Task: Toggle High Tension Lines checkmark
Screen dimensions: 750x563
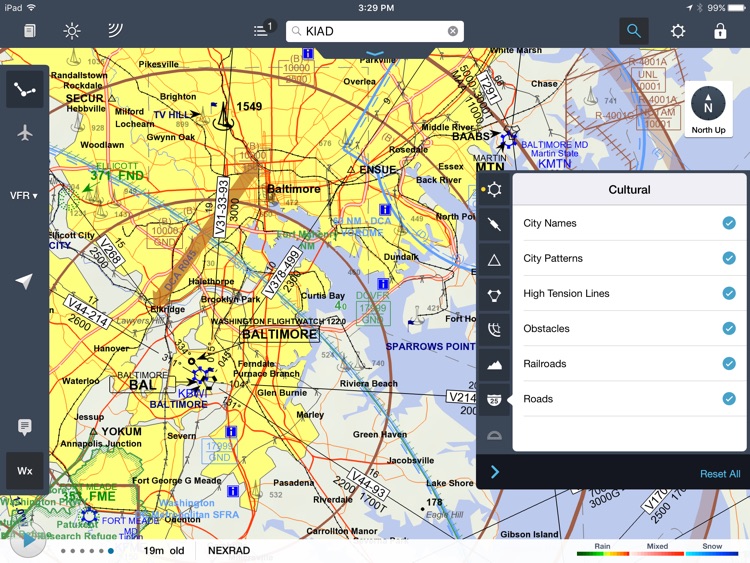Action: (x=729, y=293)
